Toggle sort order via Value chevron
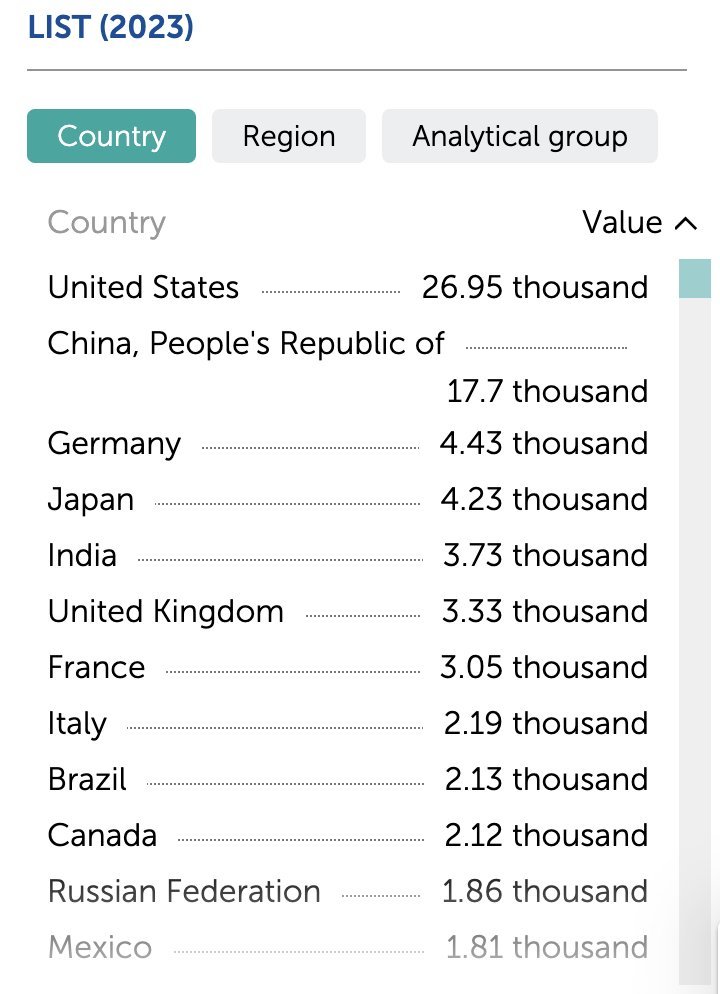Screen dimensions: 720x994 point(686,223)
